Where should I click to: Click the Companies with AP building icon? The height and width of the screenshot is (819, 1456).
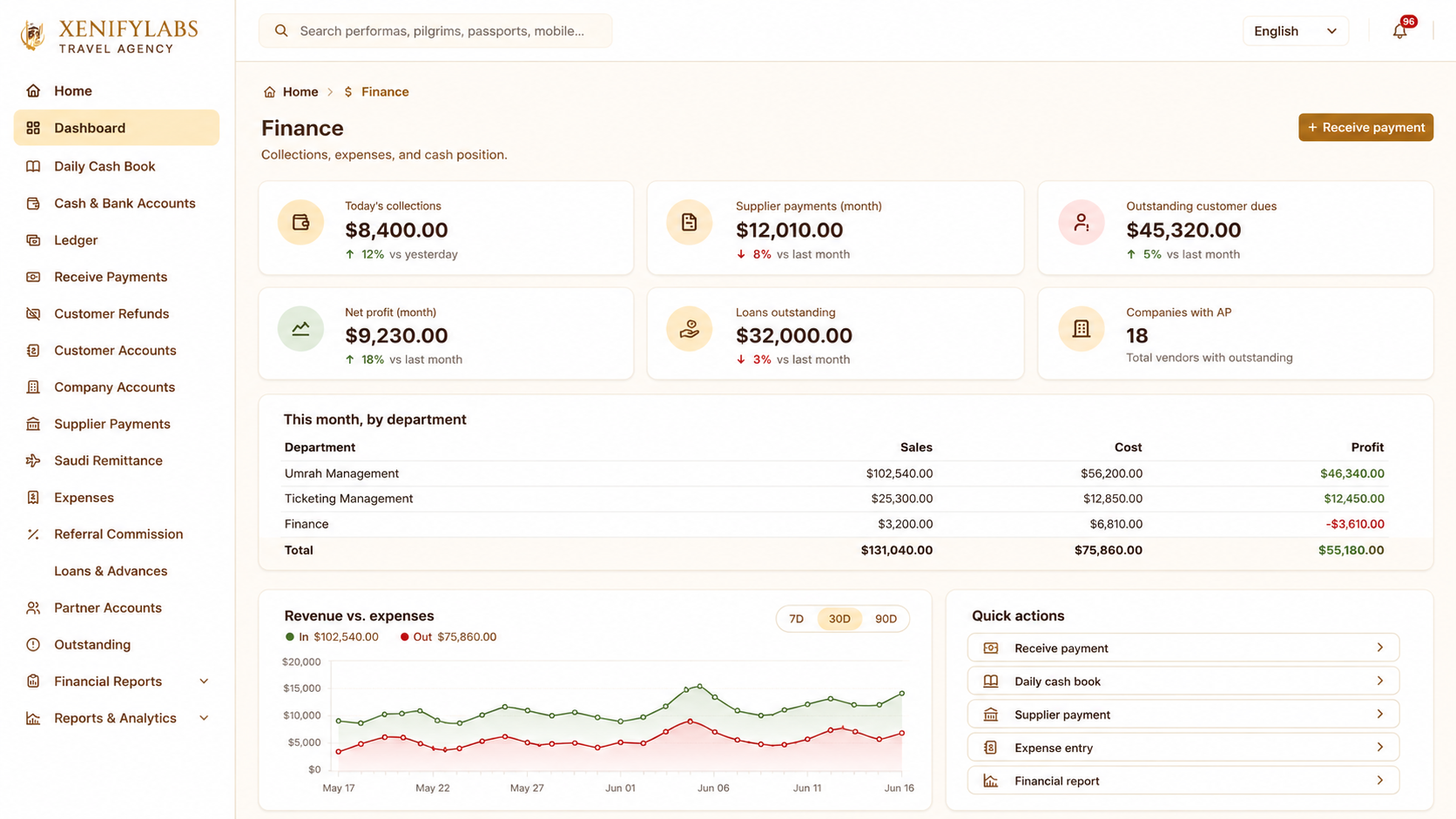[1081, 329]
